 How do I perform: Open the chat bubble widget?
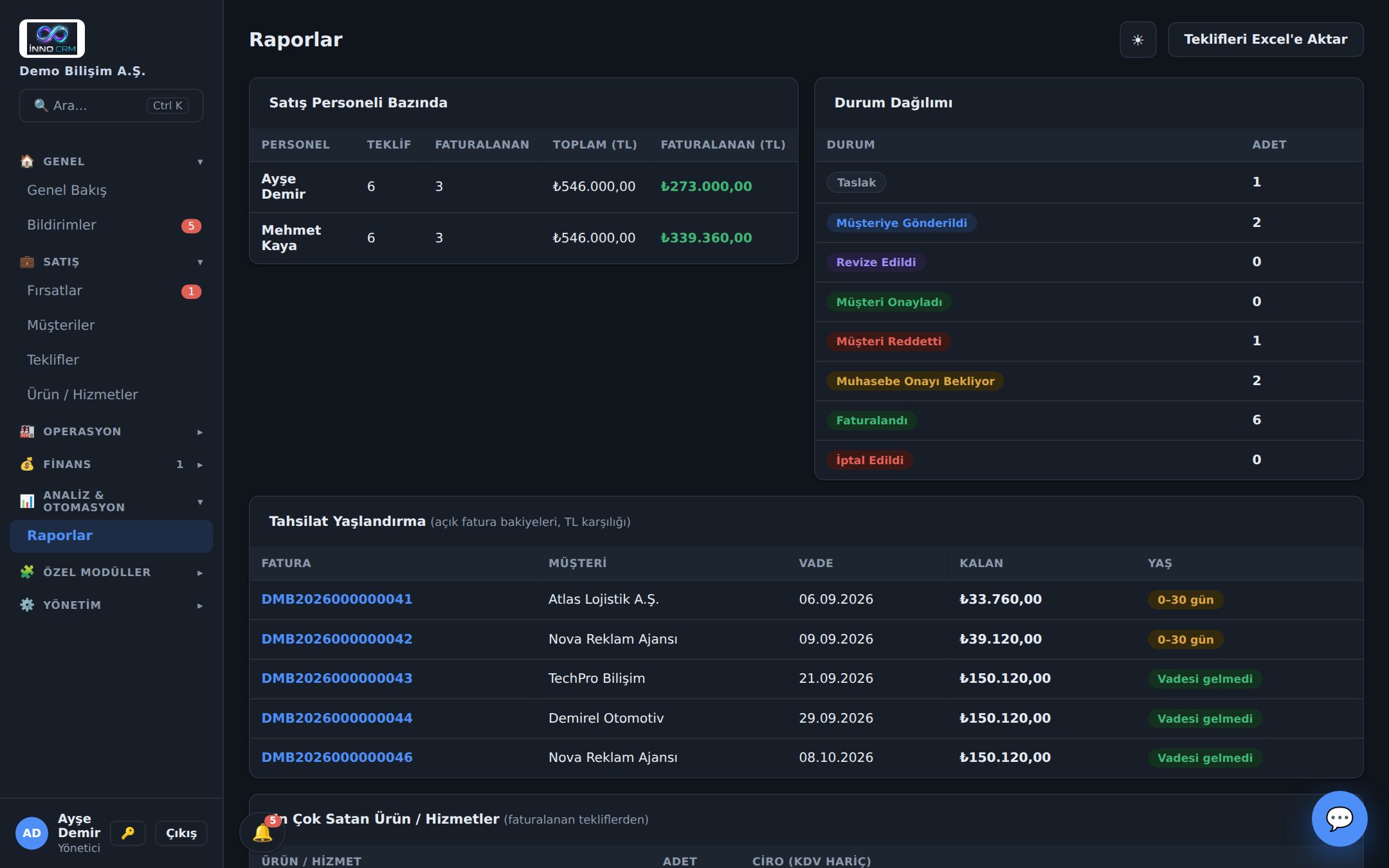click(1339, 818)
